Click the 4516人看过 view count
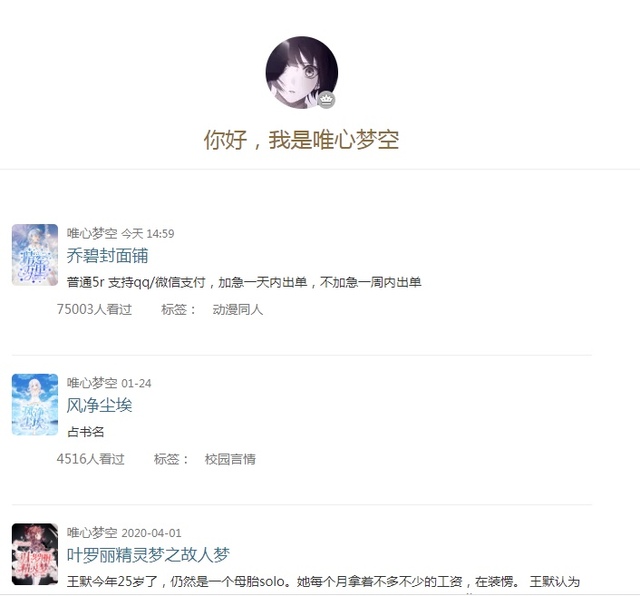Screen dimensions: 640x596 [91, 459]
